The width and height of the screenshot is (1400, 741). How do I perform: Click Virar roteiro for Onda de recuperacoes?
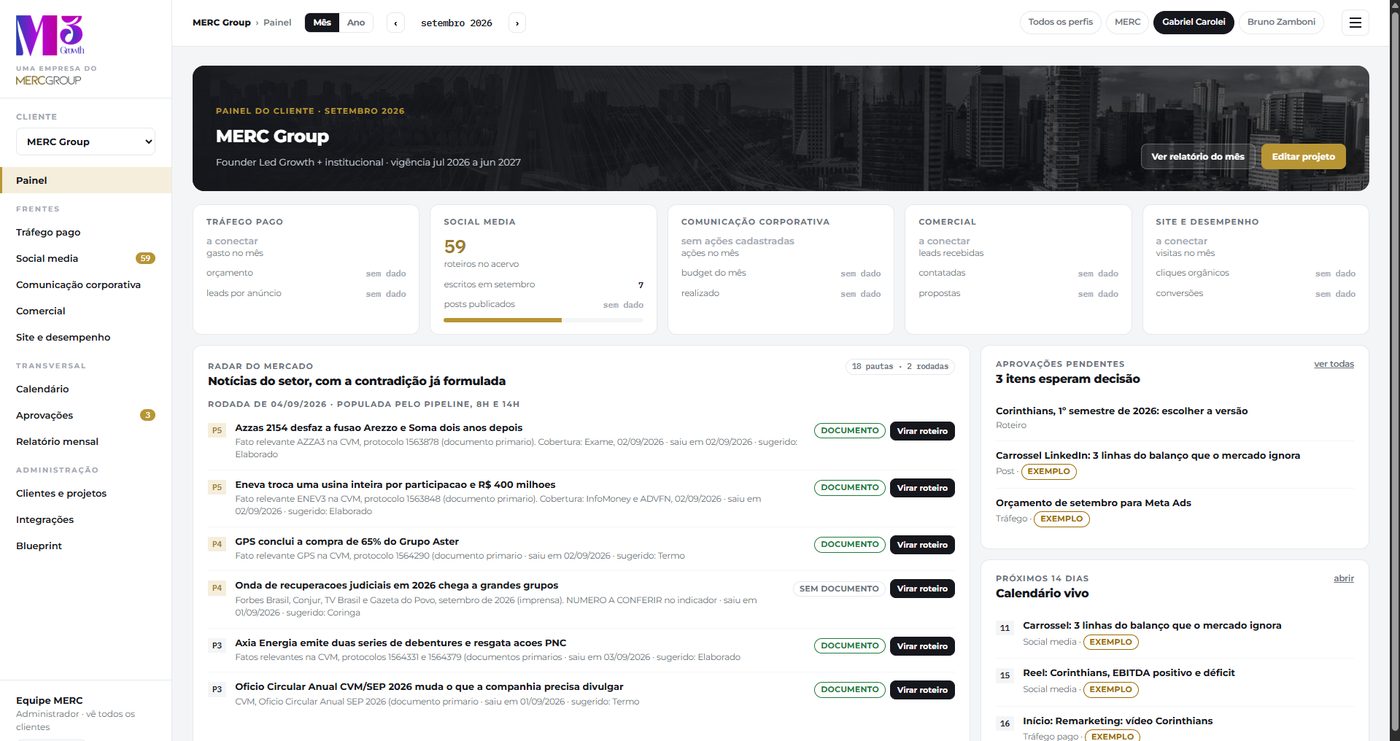(x=922, y=589)
